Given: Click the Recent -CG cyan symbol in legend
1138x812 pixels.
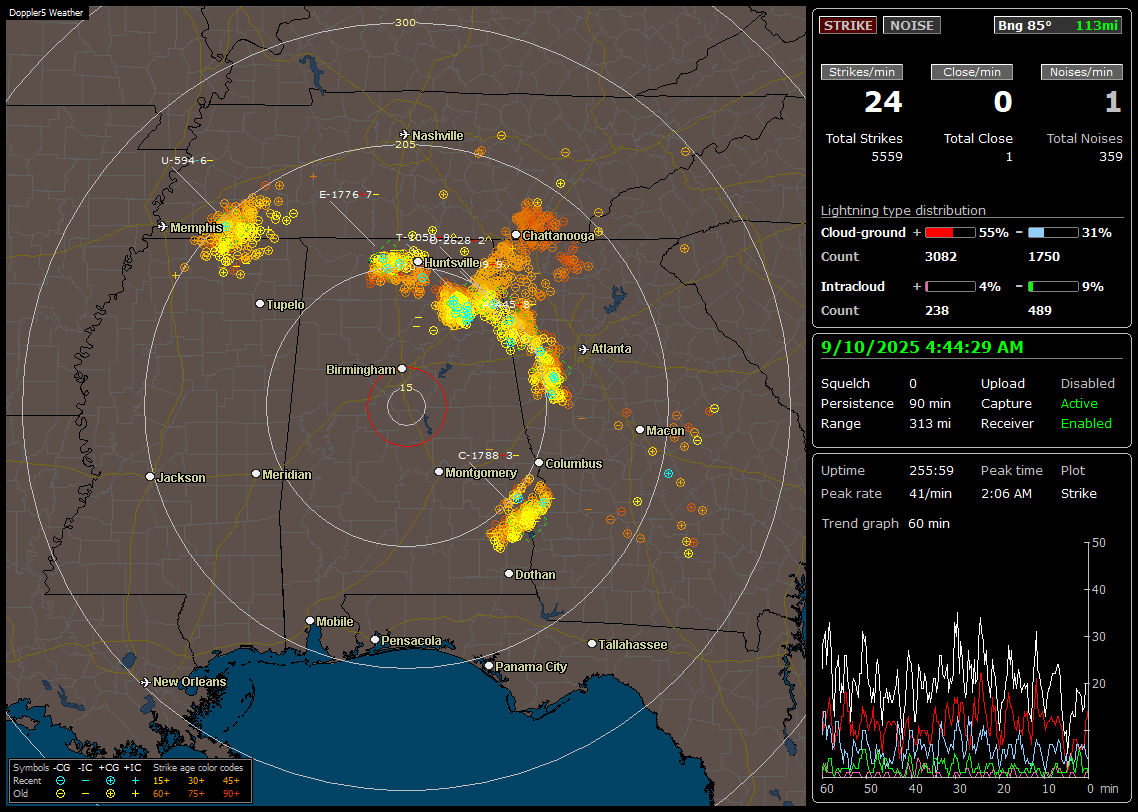Looking at the screenshot, I should pyautogui.click(x=60, y=781).
